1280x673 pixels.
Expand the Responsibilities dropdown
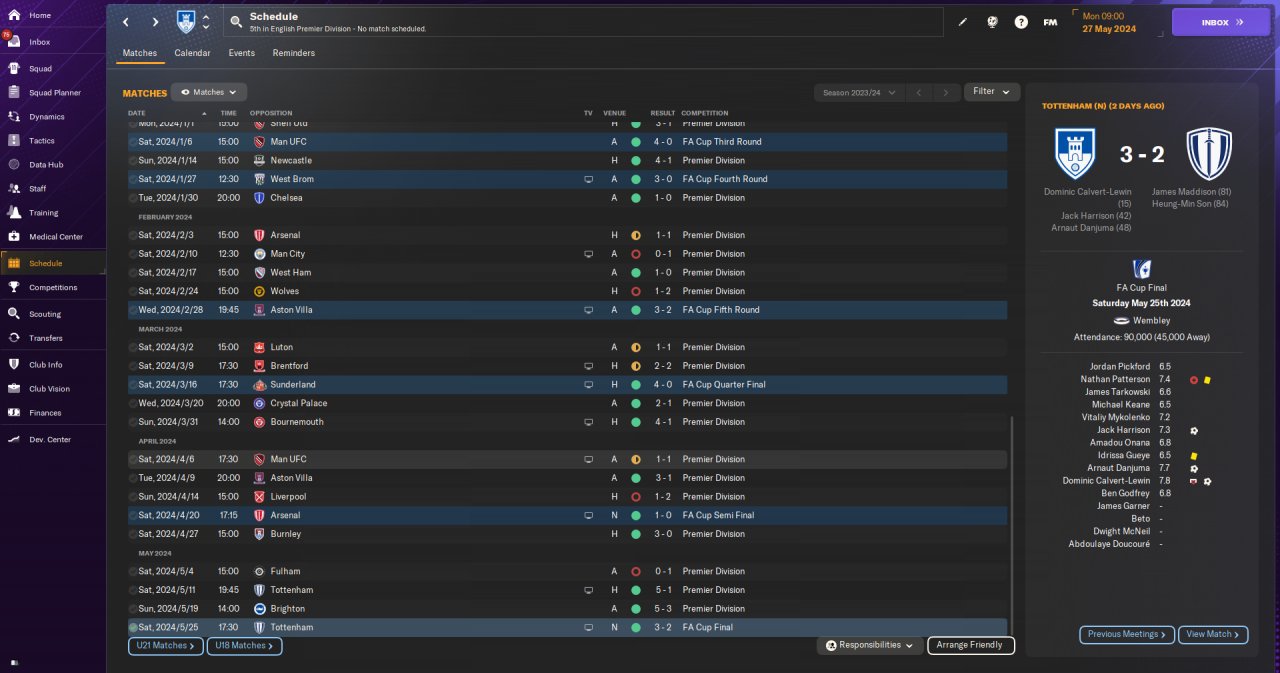click(870, 646)
